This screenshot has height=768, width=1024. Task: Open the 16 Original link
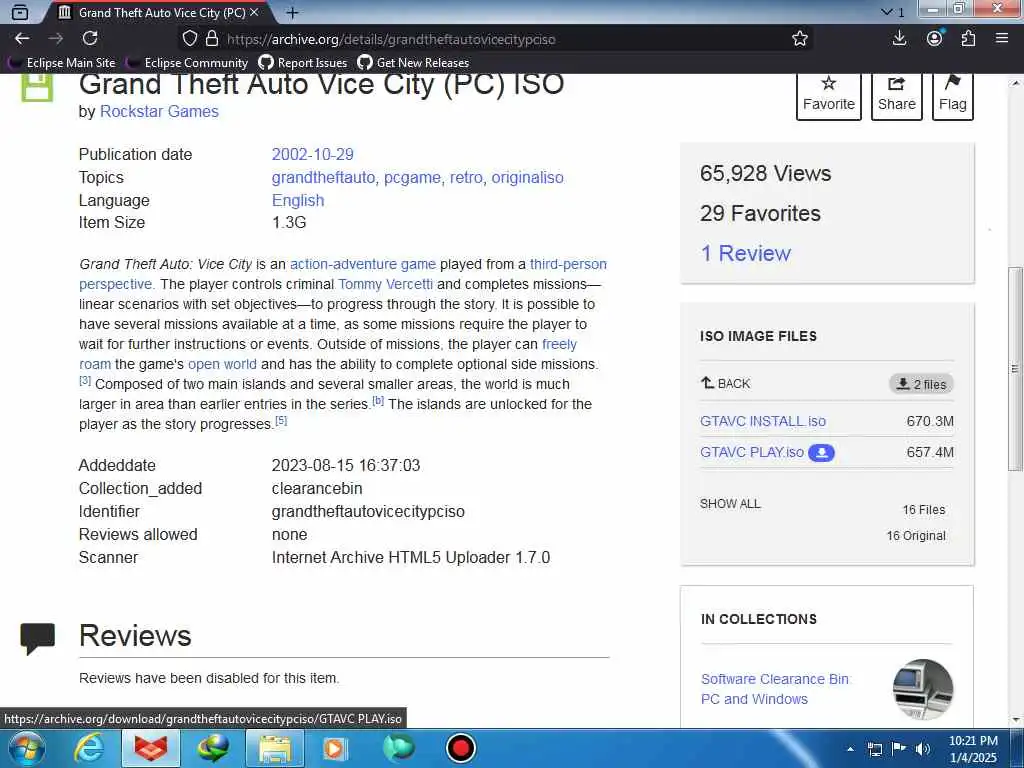tap(916, 536)
